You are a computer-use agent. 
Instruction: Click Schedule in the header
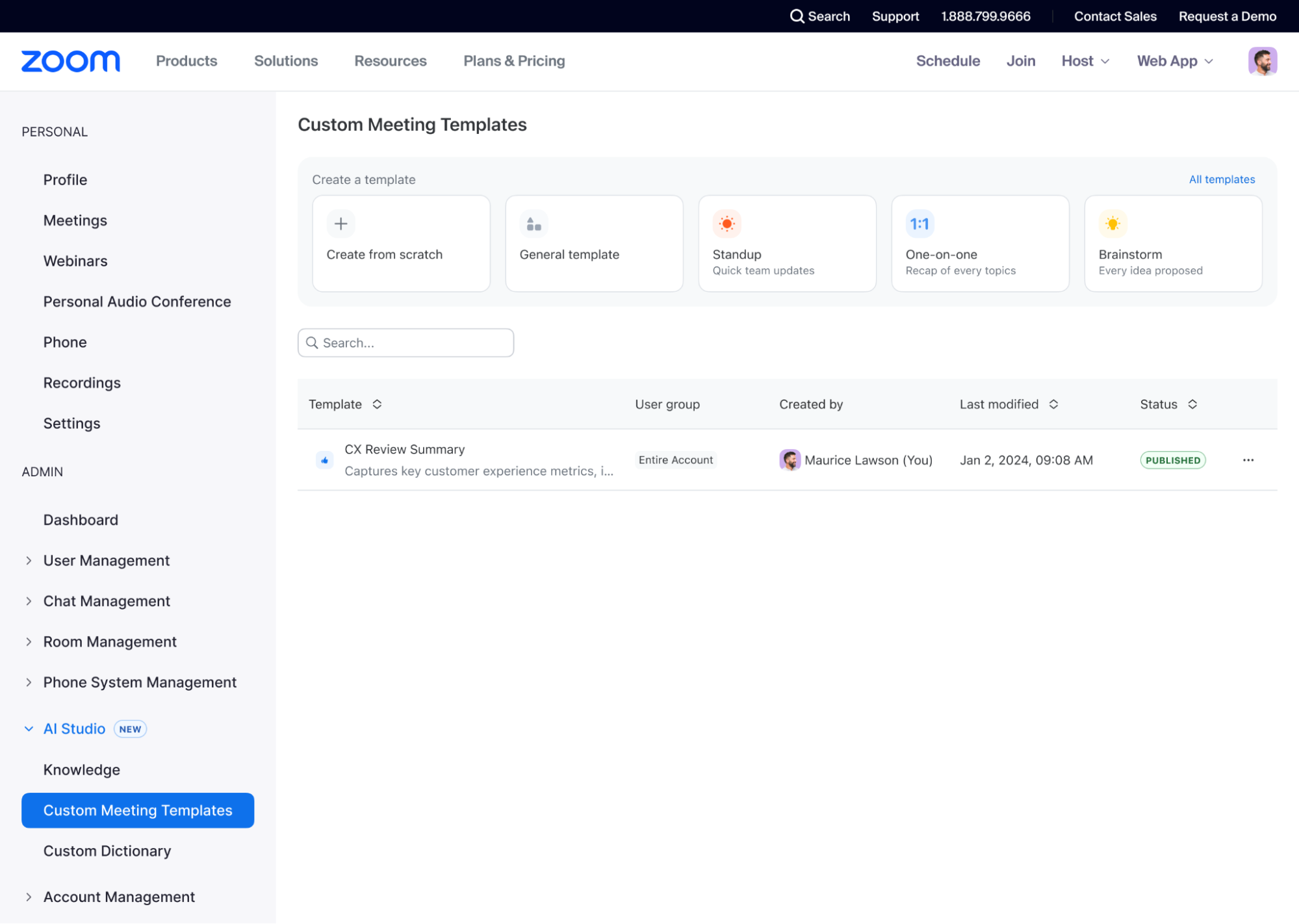[948, 61]
